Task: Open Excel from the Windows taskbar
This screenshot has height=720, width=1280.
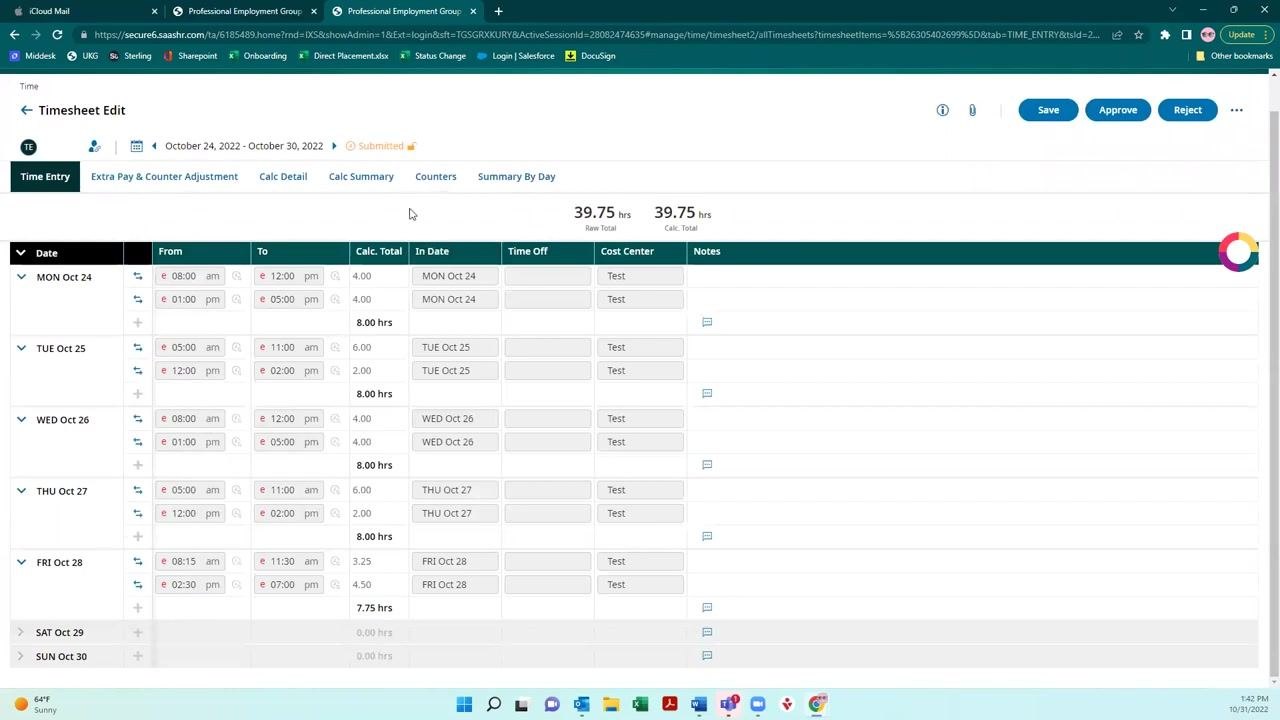Action: click(640, 704)
